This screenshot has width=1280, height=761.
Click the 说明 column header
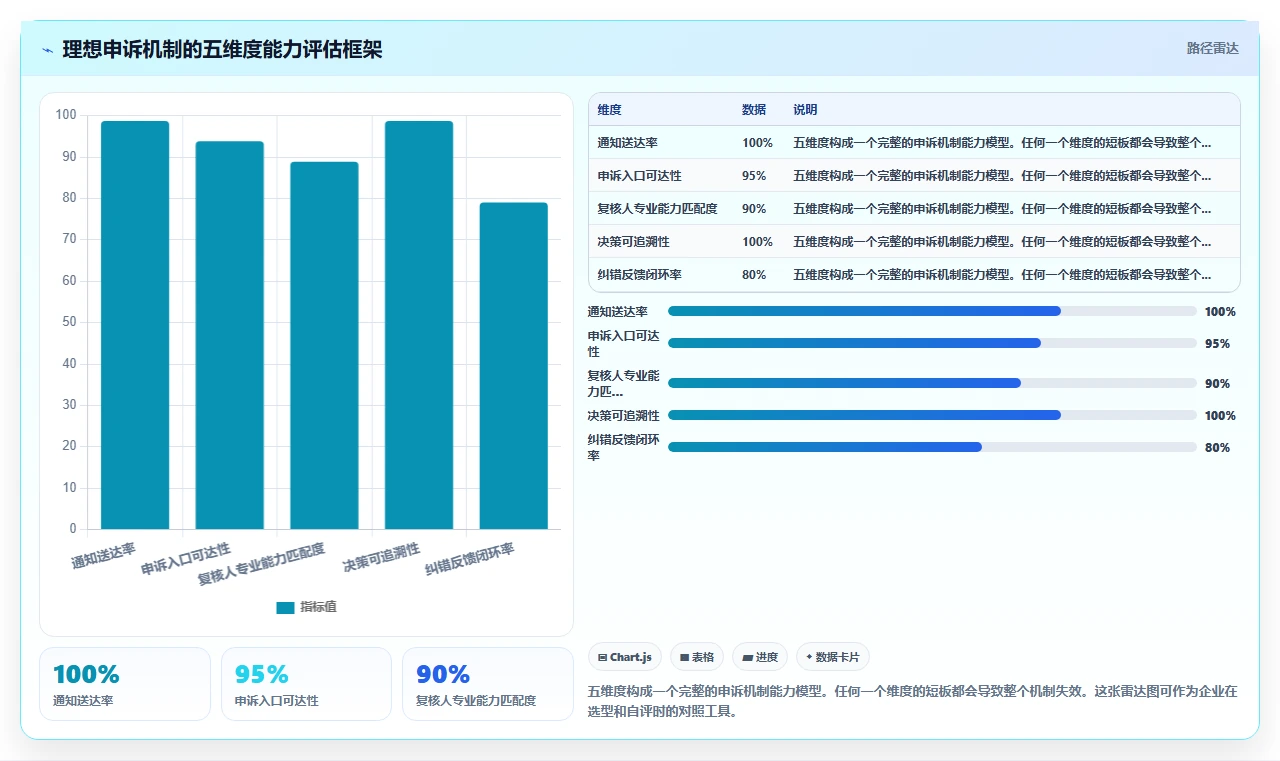click(805, 109)
